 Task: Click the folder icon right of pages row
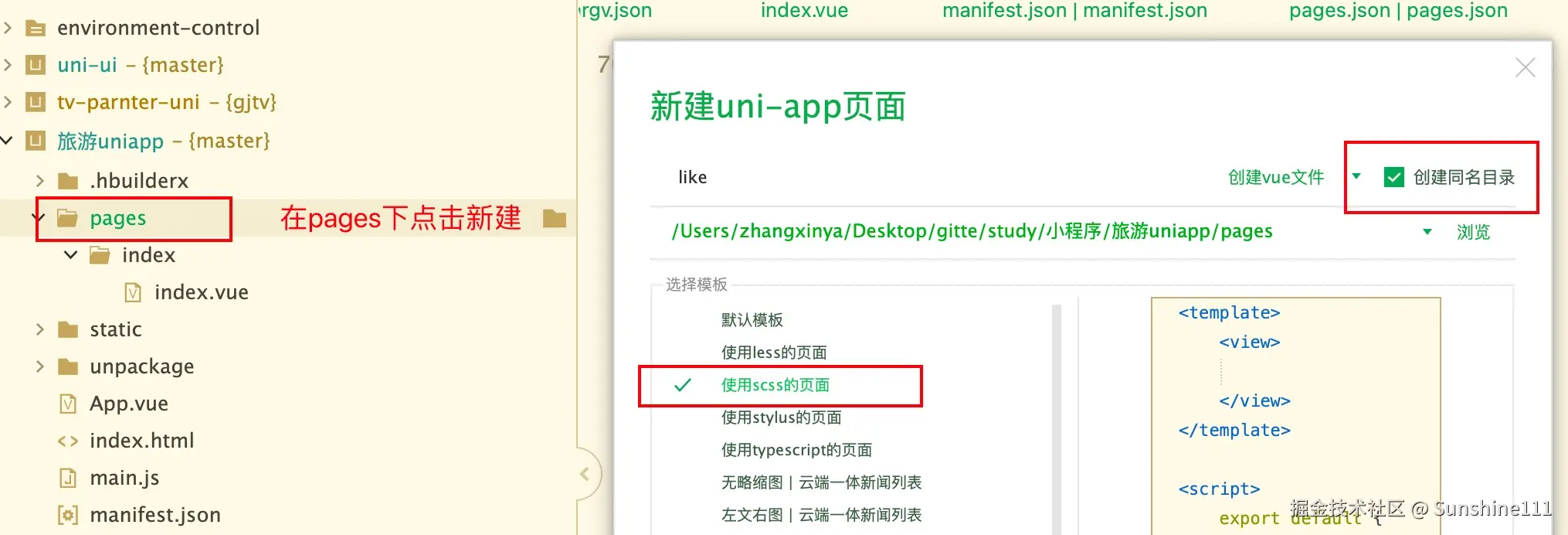click(555, 219)
